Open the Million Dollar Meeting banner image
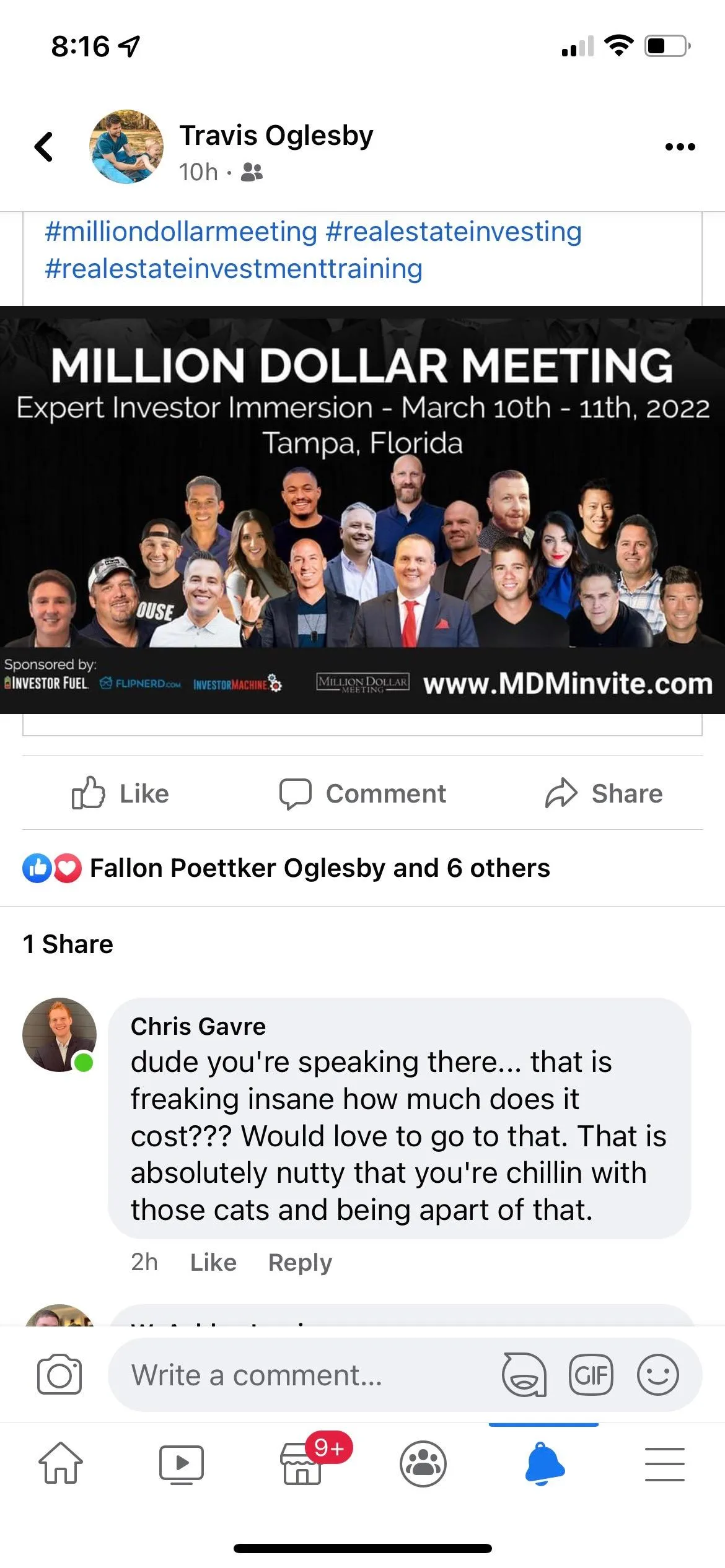The height and width of the screenshot is (1568, 725). pyautogui.click(x=362, y=510)
